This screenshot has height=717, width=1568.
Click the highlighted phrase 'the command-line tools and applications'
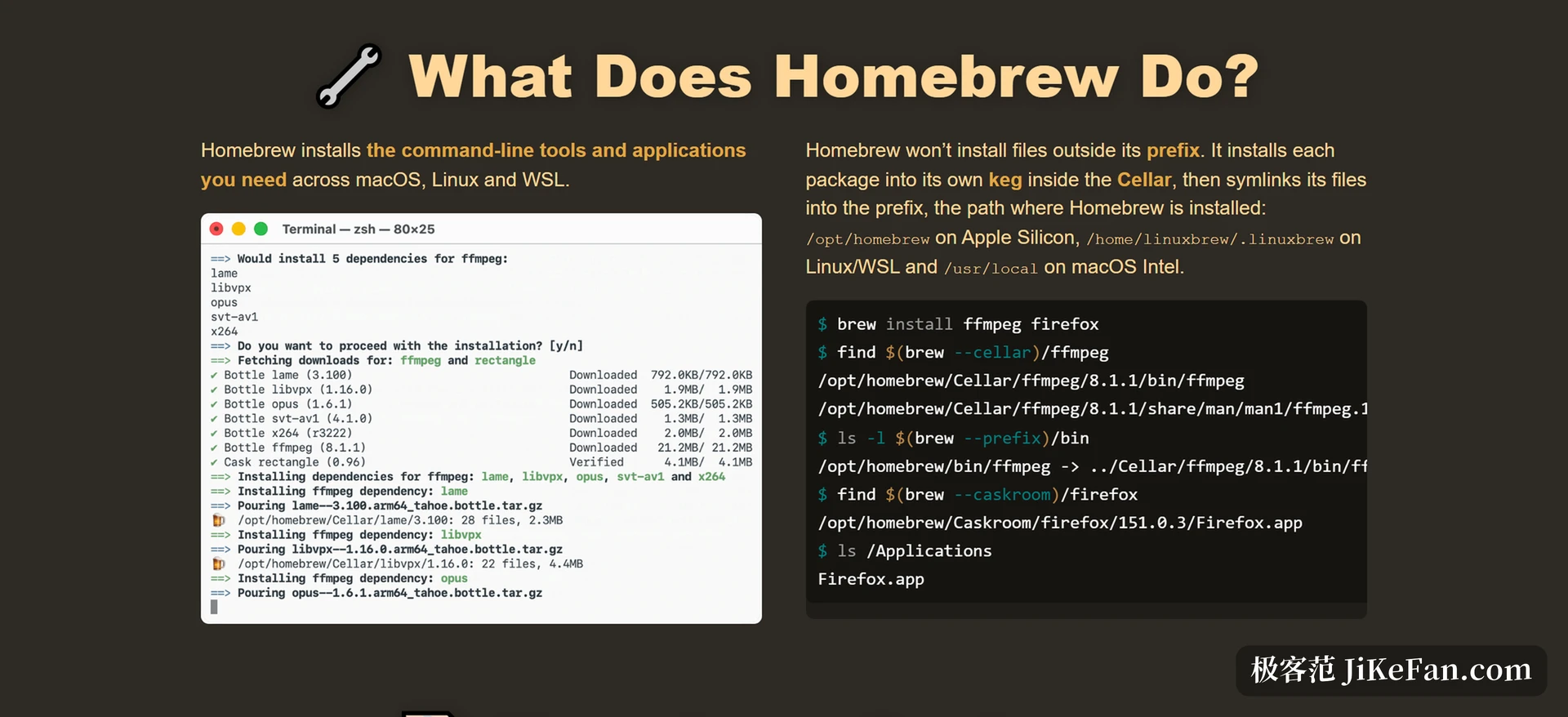(556, 150)
